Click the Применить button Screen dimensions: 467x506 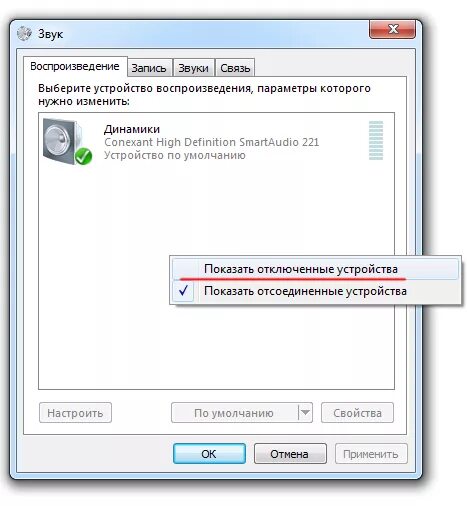click(371, 453)
